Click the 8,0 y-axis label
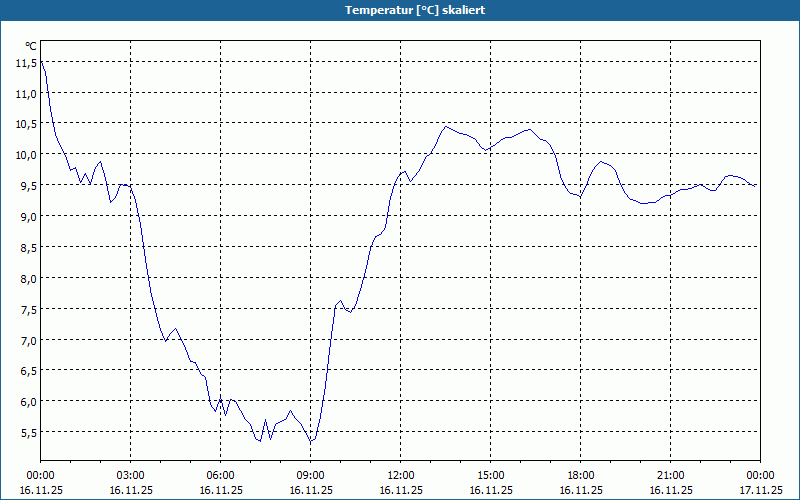Image resolution: width=800 pixels, height=500 pixels. (29, 279)
